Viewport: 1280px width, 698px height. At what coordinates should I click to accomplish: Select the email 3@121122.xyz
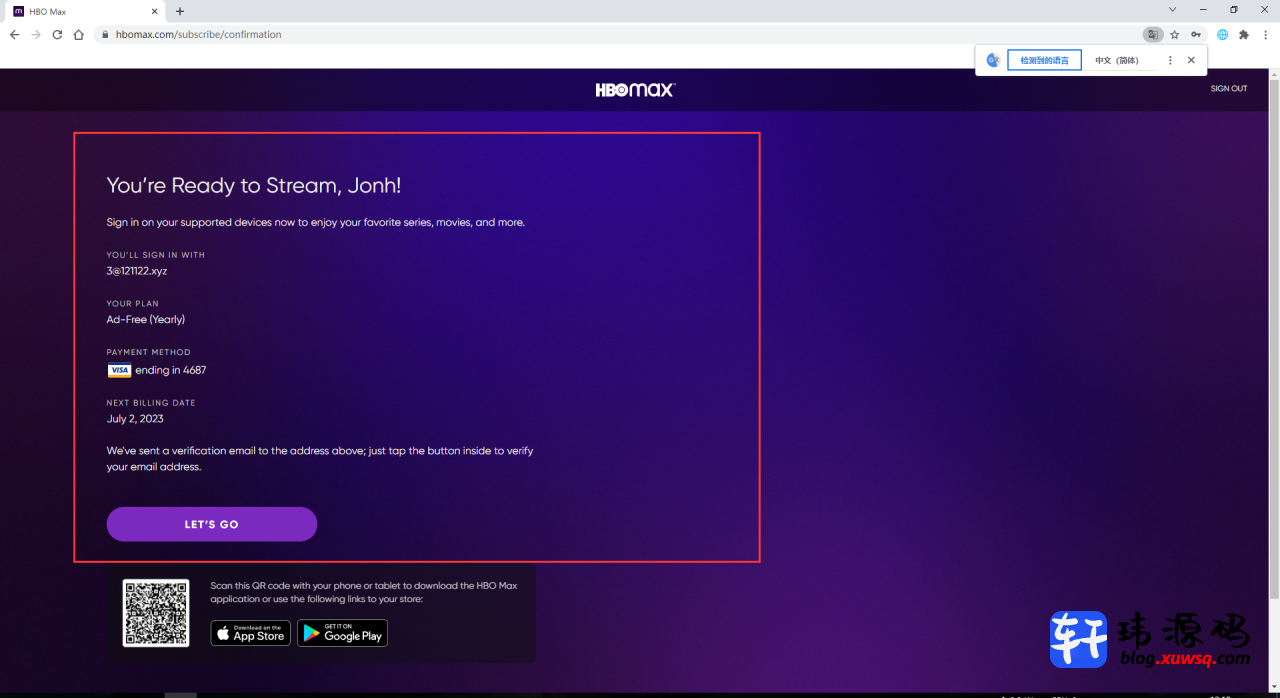(137, 271)
